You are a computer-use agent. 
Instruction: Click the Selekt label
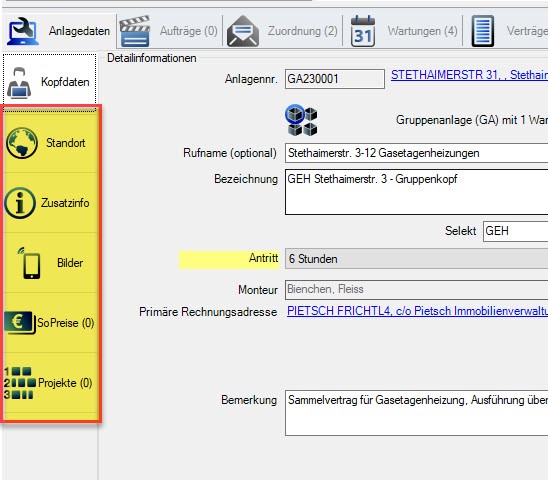[x=460, y=231]
